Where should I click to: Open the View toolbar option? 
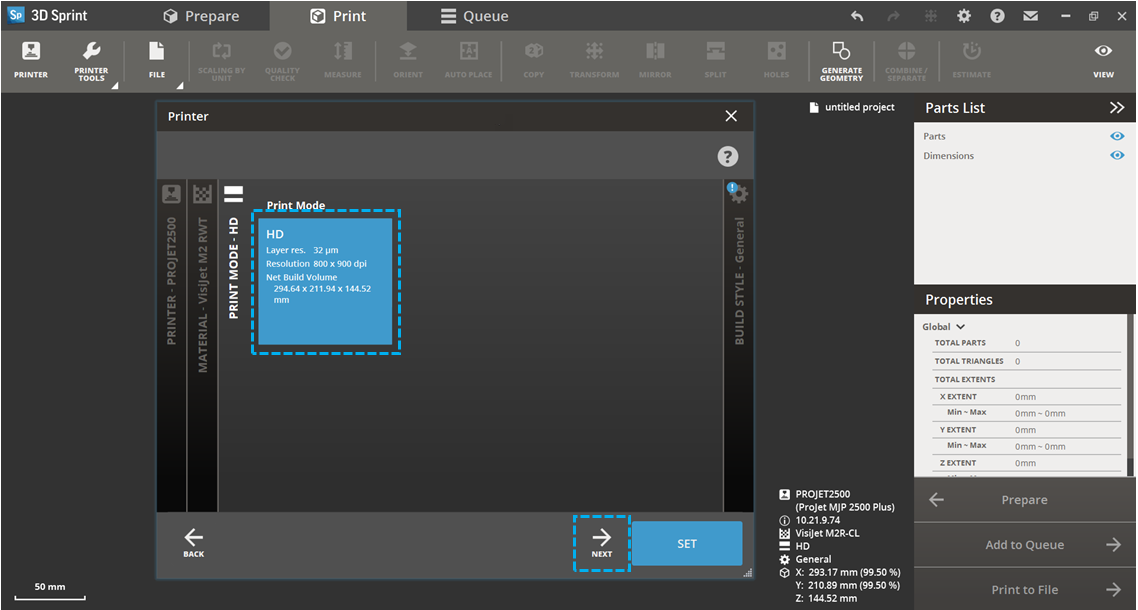point(1103,59)
